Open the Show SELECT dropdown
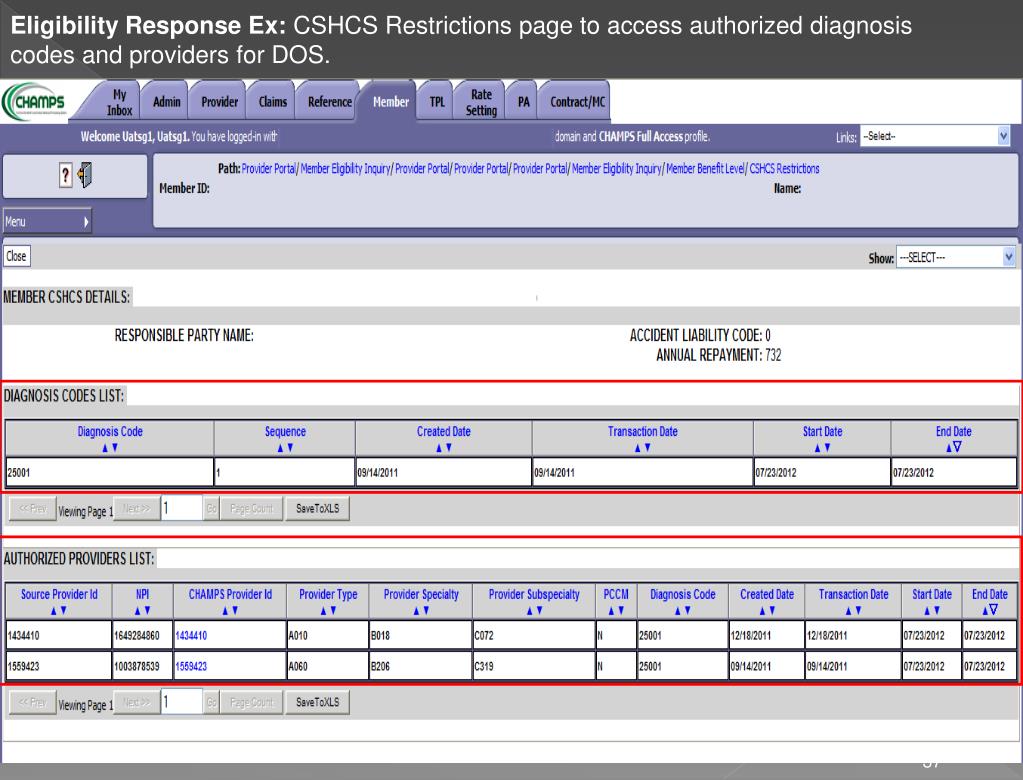 [x=956, y=257]
